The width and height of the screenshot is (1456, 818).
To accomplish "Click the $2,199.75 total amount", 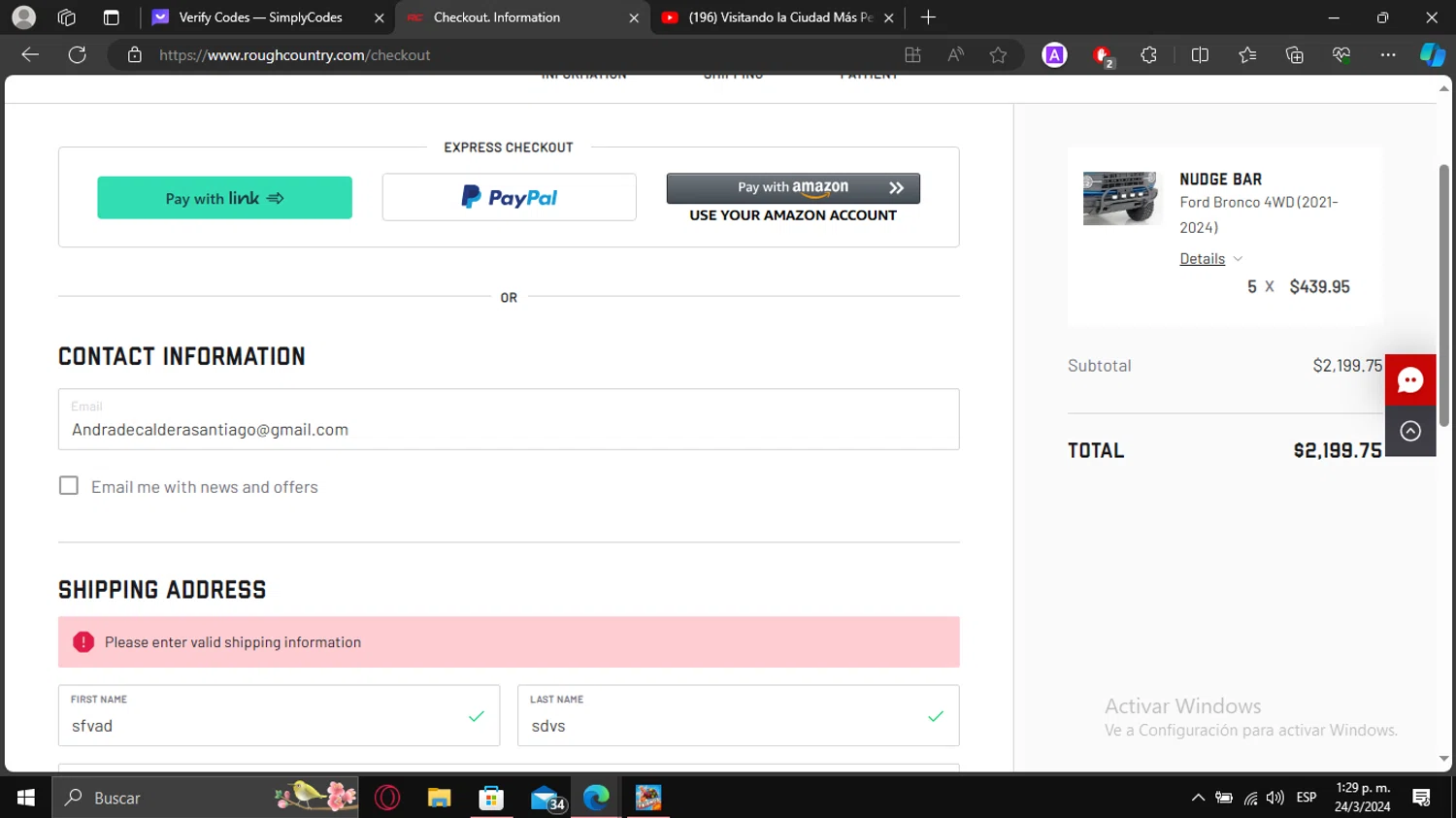I will pyautogui.click(x=1338, y=450).
